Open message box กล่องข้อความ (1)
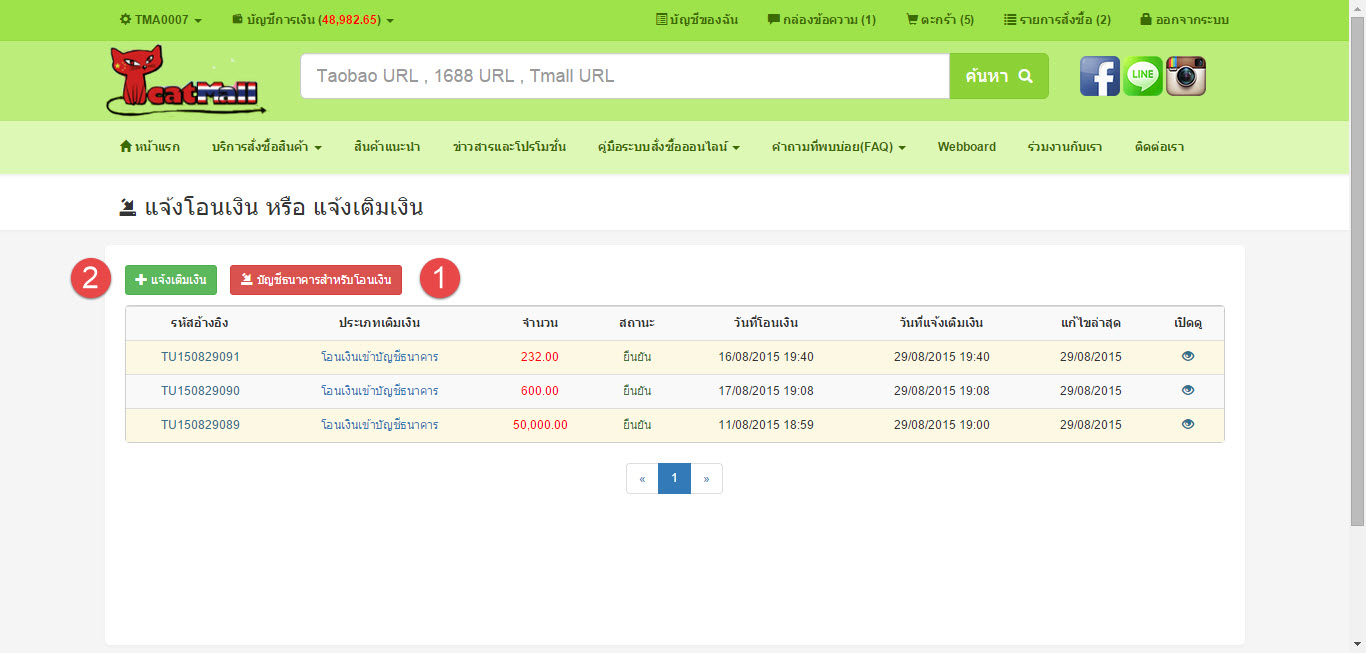1366x653 pixels. click(x=821, y=20)
